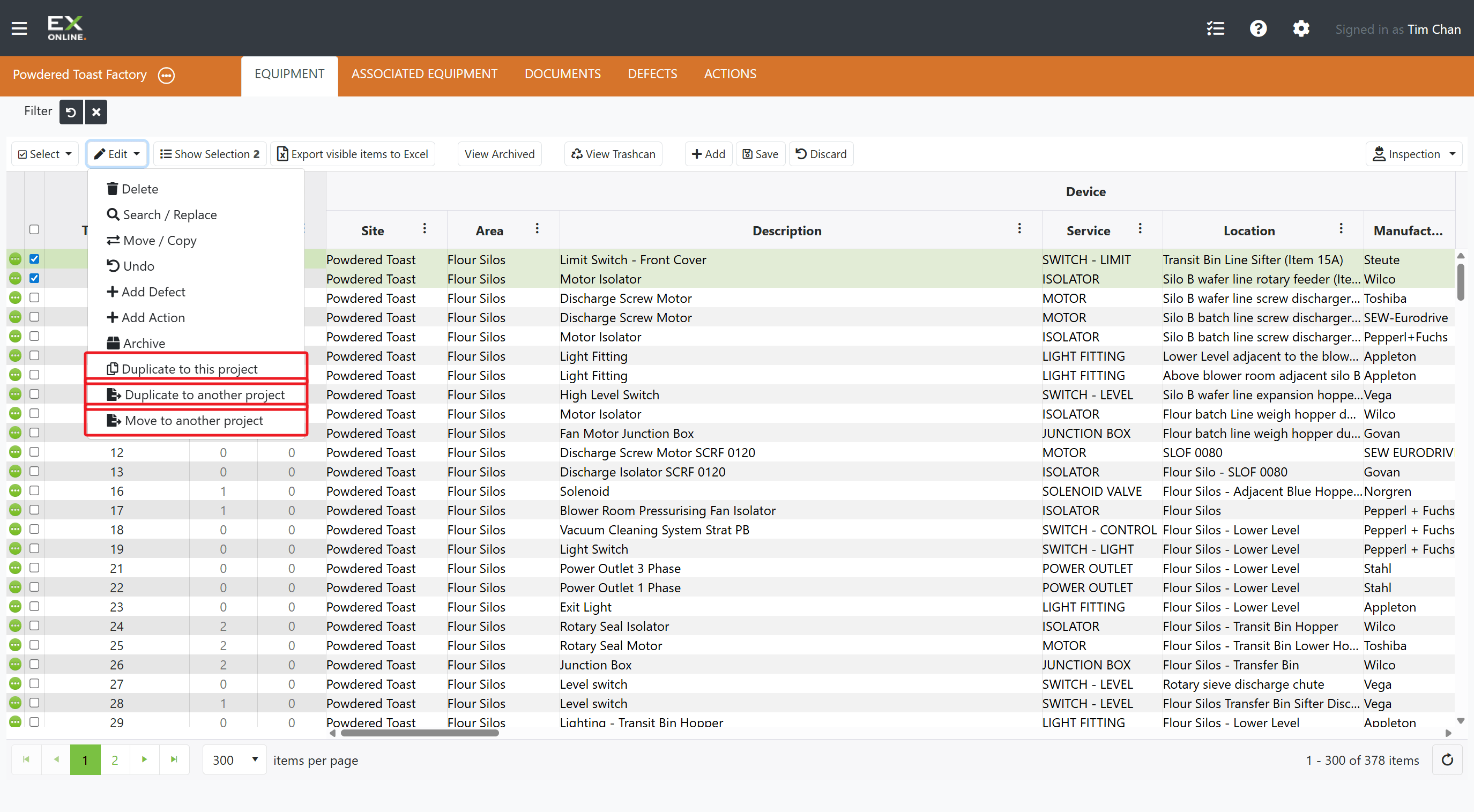This screenshot has width=1474, height=812.
Task: Go to the next page arrow
Action: coord(144,759)
